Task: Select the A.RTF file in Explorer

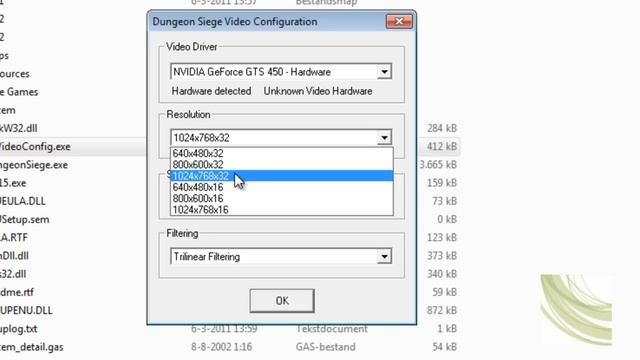Action: point(14,238)
